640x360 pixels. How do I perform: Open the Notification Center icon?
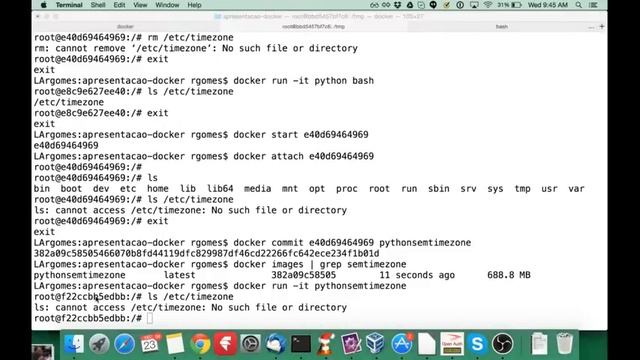tap(593, 5)
